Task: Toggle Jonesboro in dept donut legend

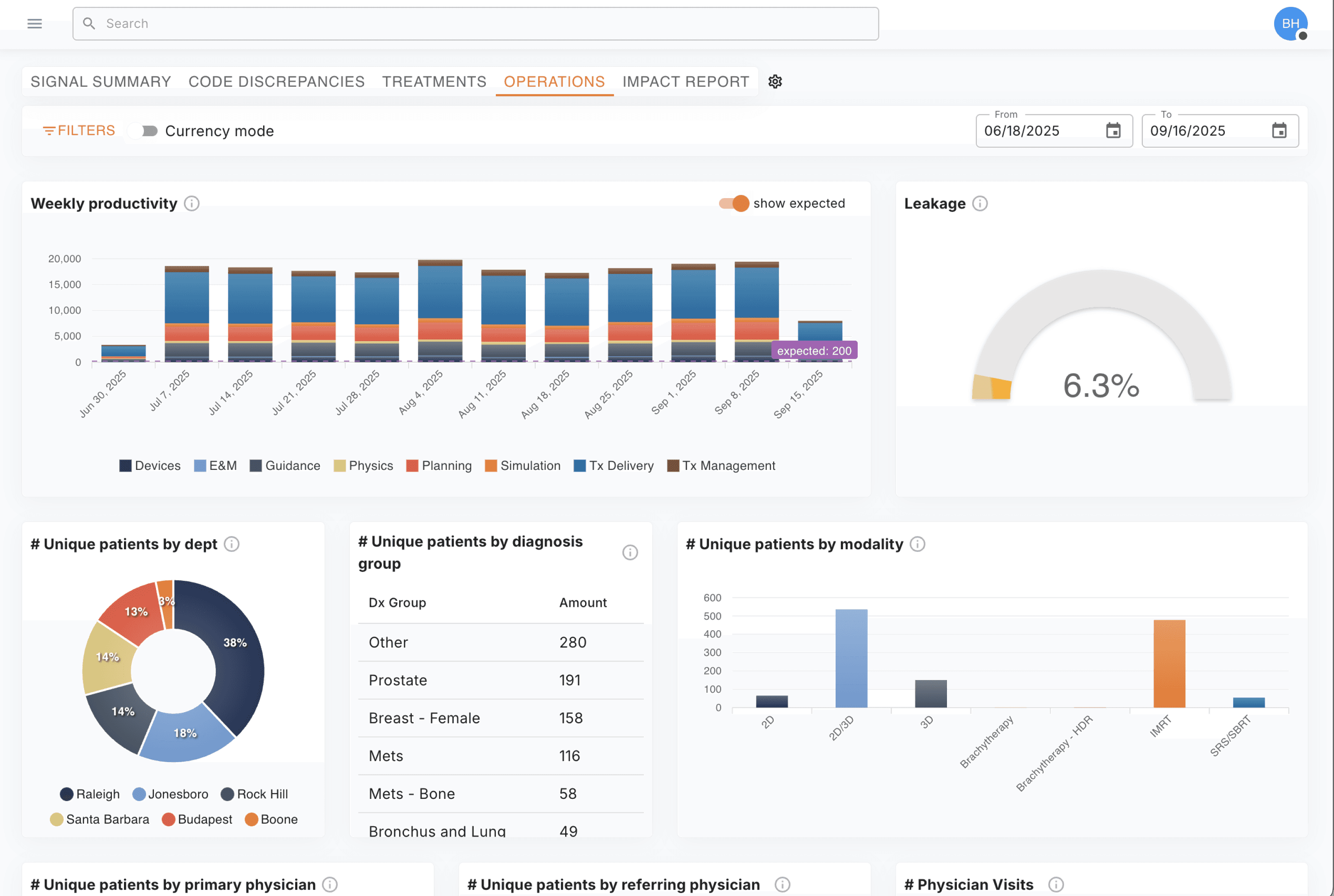Action: pyautogui.click(x=170, y=794)
